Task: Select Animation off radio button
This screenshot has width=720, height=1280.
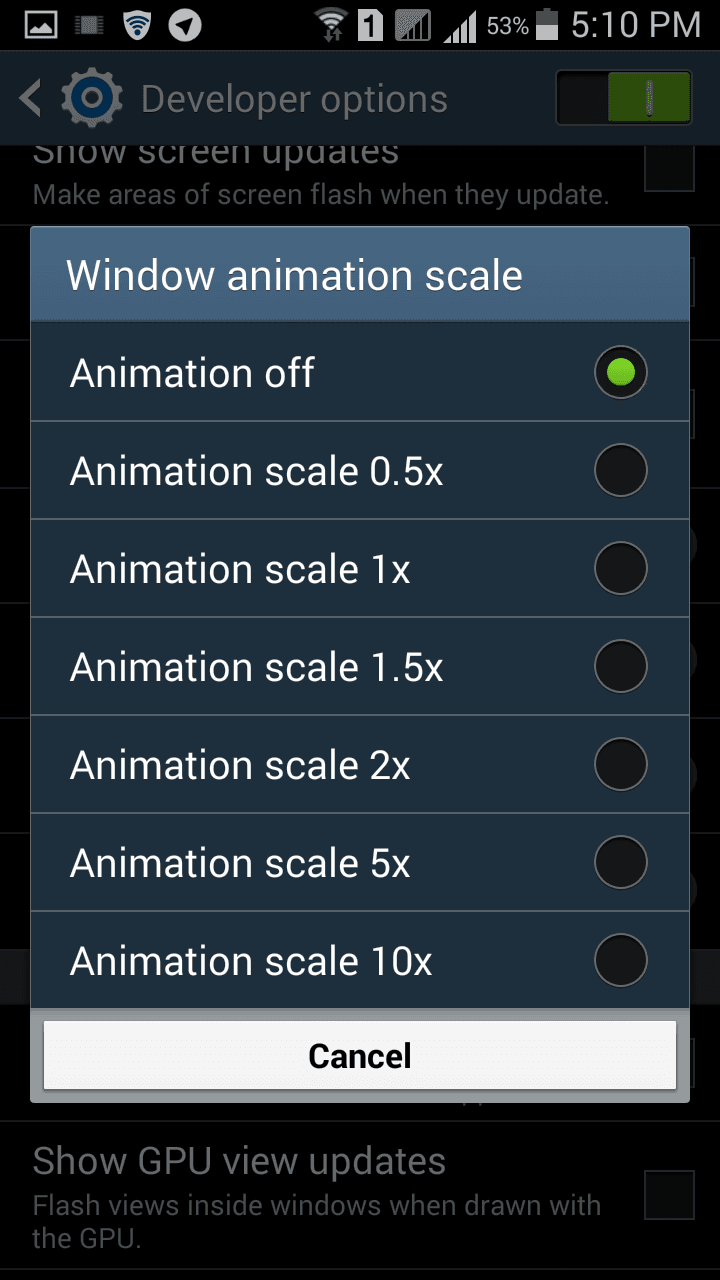Action: [620, 373]
